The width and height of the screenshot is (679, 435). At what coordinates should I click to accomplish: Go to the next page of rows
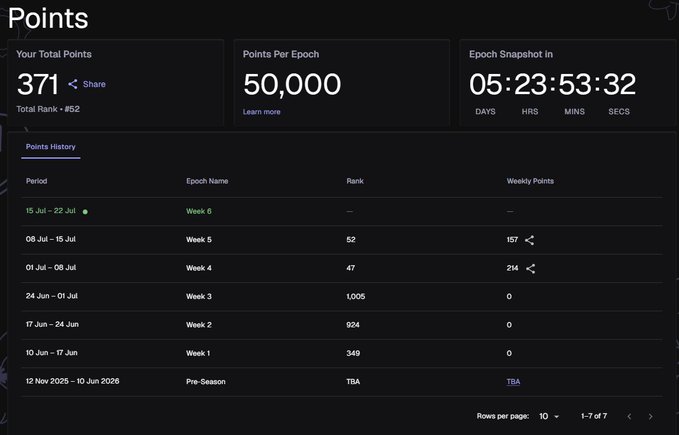(x=650, y=416)
